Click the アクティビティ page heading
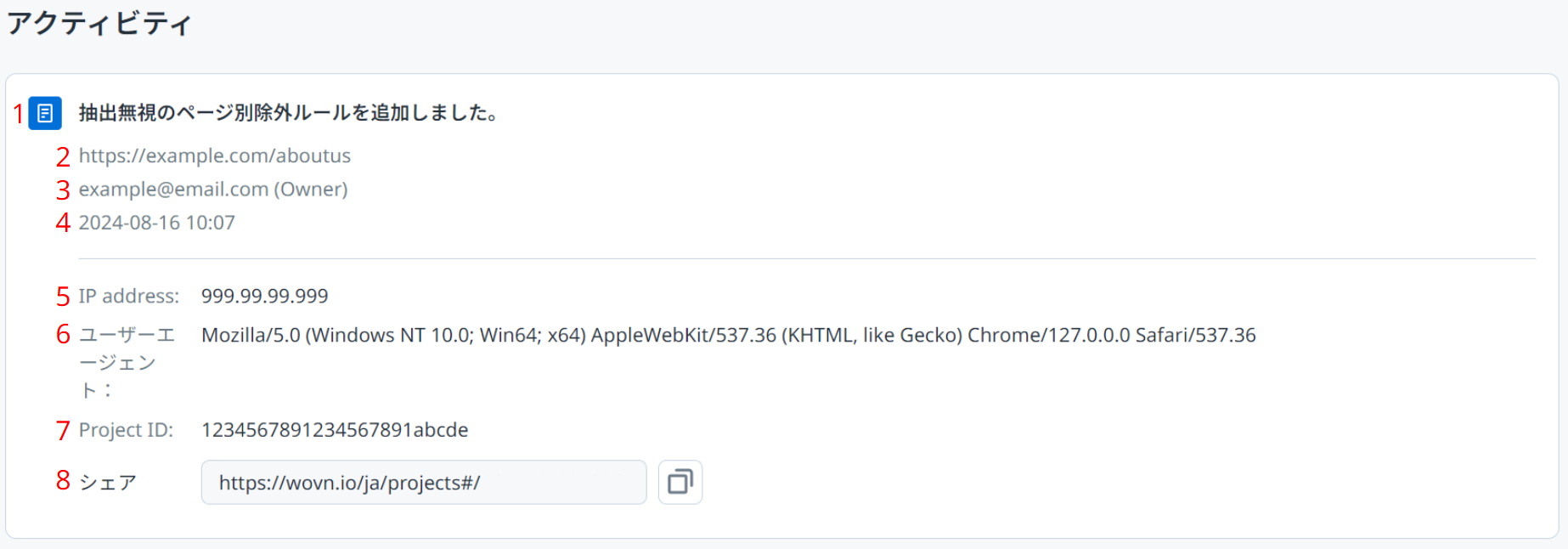1568x549 pixels. coord(99,23)
